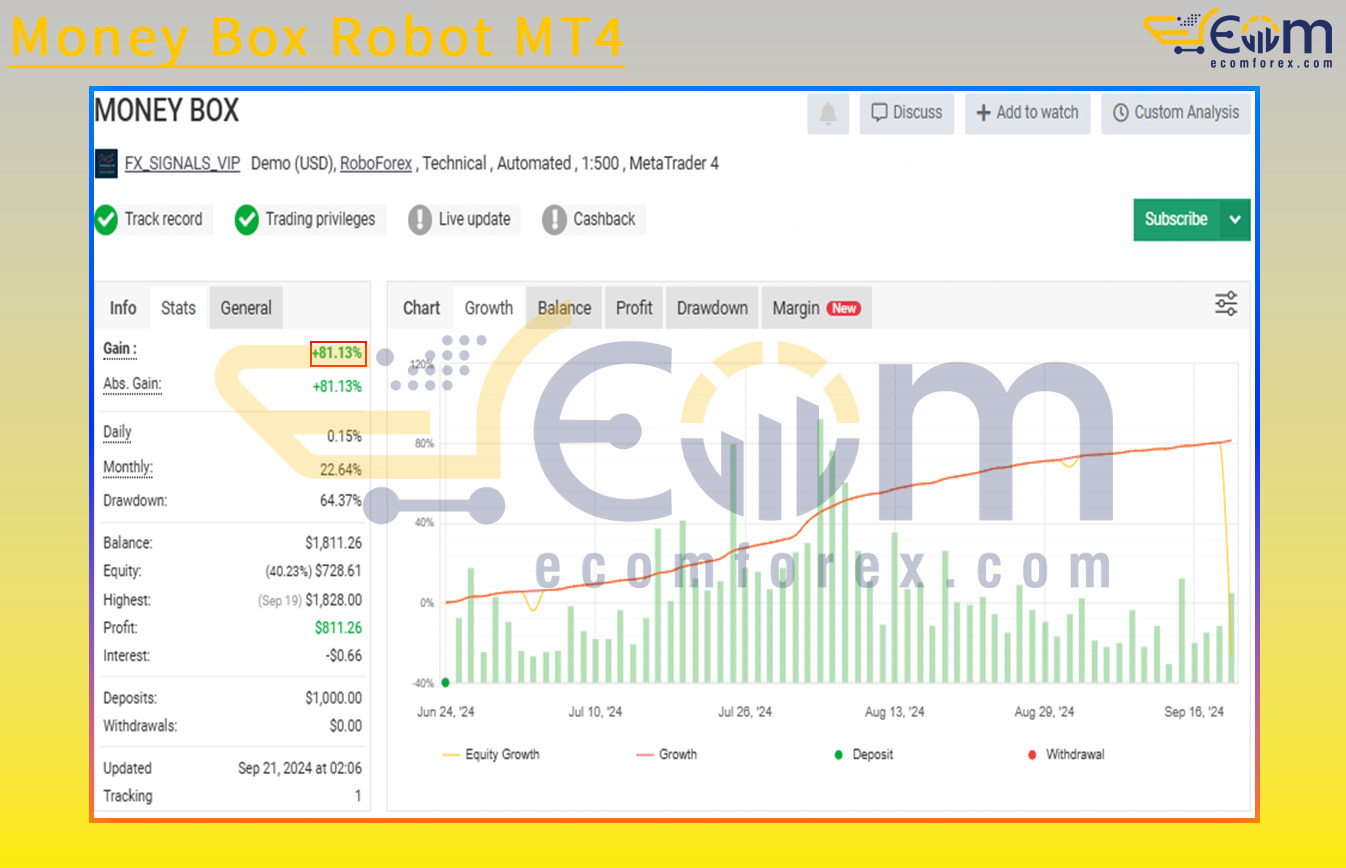1346x868 pixels.
Task: Click the grey Cashback warning icon
Action: pyautogui.click(x=554, y=220)
